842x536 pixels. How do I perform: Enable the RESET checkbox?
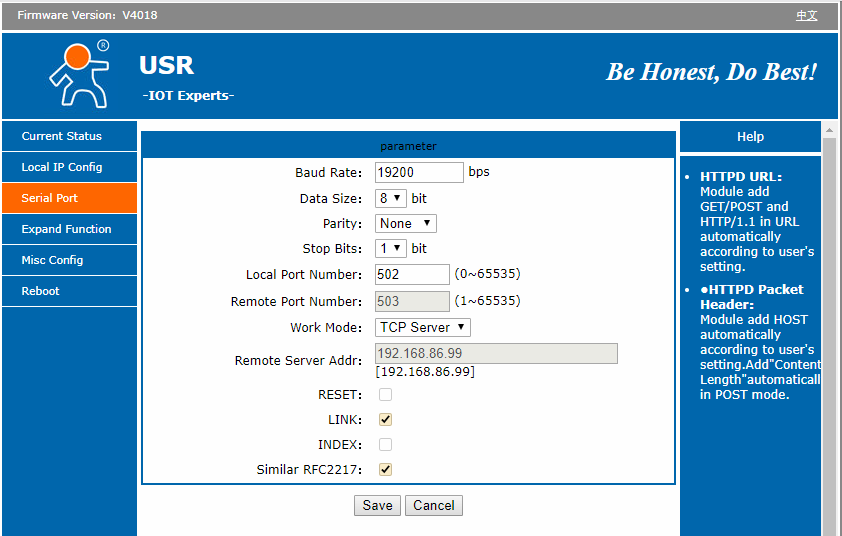(x=385, y=395)
